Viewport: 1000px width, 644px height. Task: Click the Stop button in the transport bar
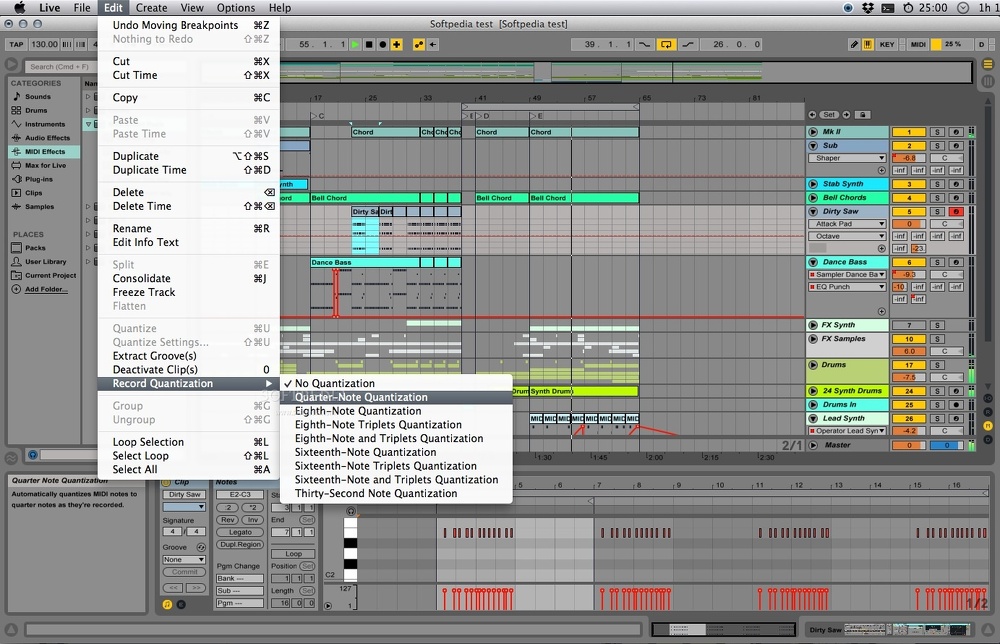point(369,45)
